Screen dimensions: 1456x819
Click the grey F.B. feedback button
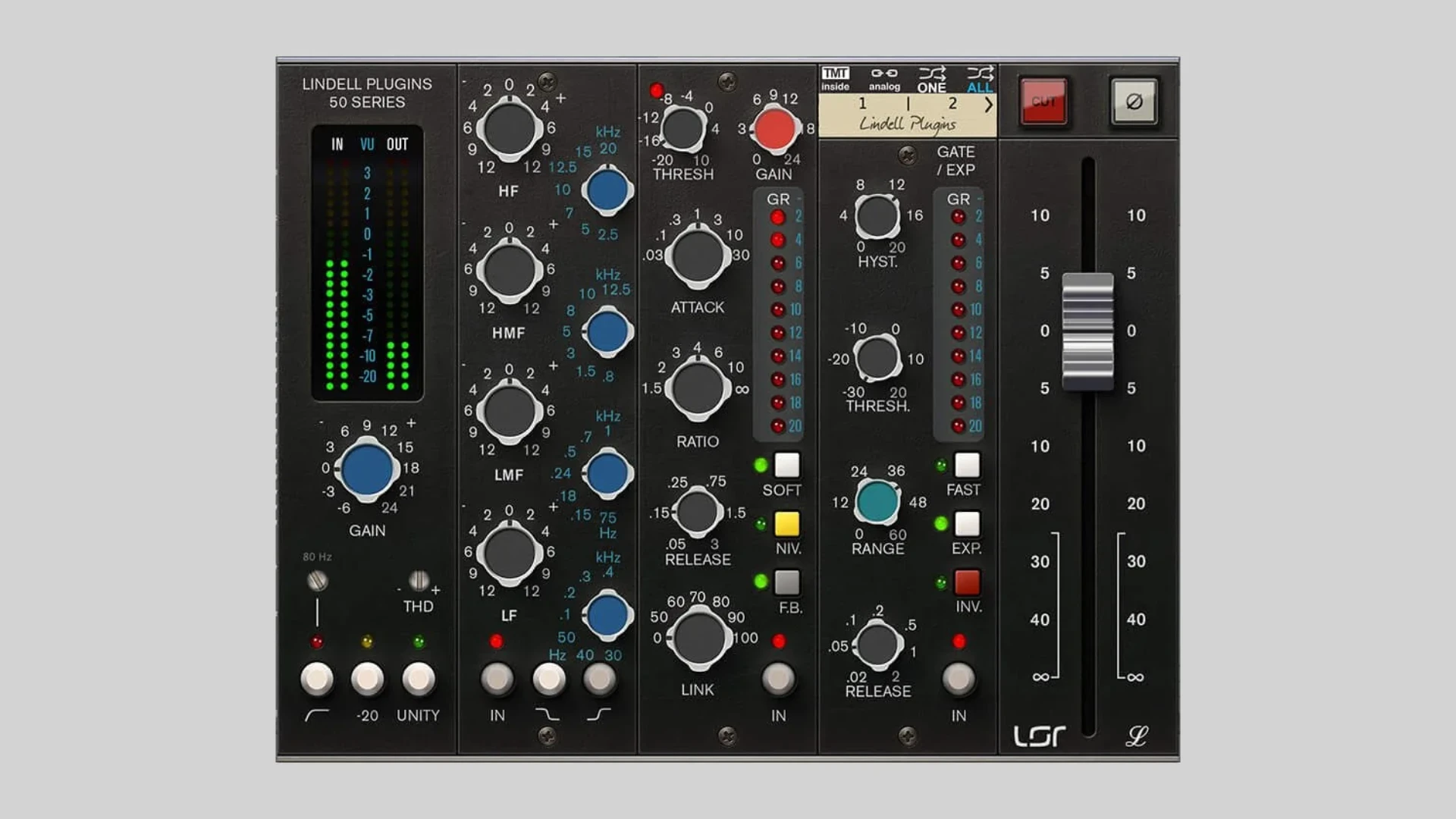[x=786, y=582]
